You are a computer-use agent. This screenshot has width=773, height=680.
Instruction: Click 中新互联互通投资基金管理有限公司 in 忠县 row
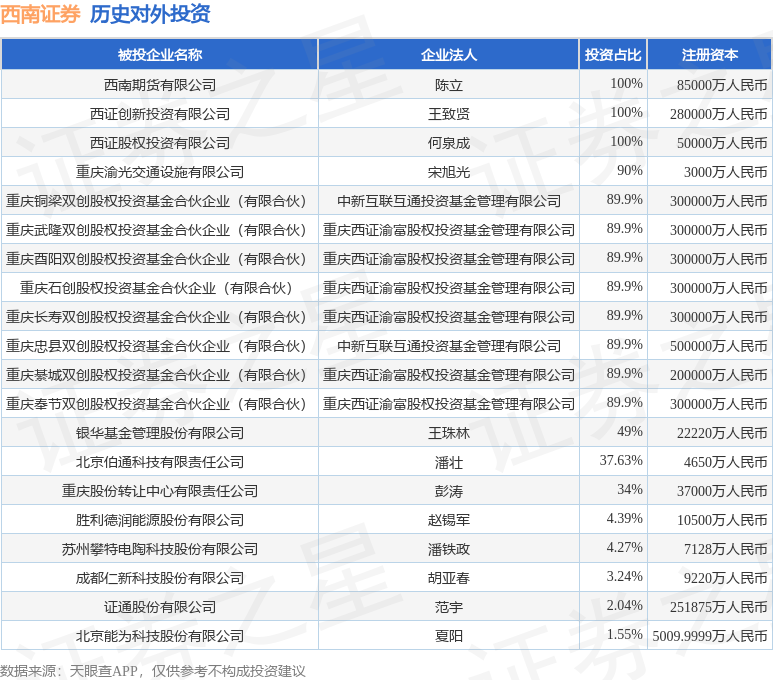pyautogui.click(x=449, y=346)
